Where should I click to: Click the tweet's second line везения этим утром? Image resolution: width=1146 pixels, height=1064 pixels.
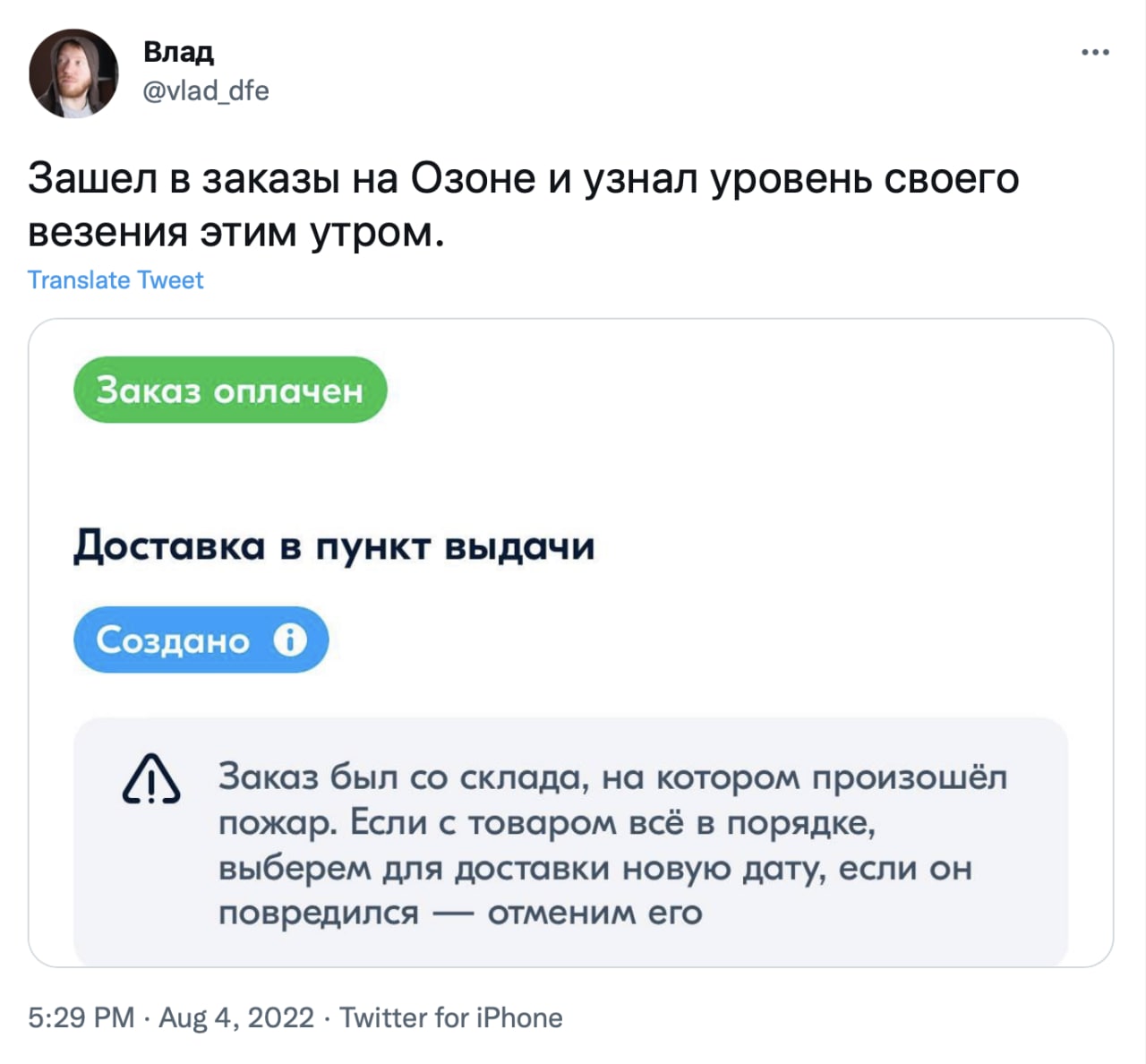click(236, 232)
